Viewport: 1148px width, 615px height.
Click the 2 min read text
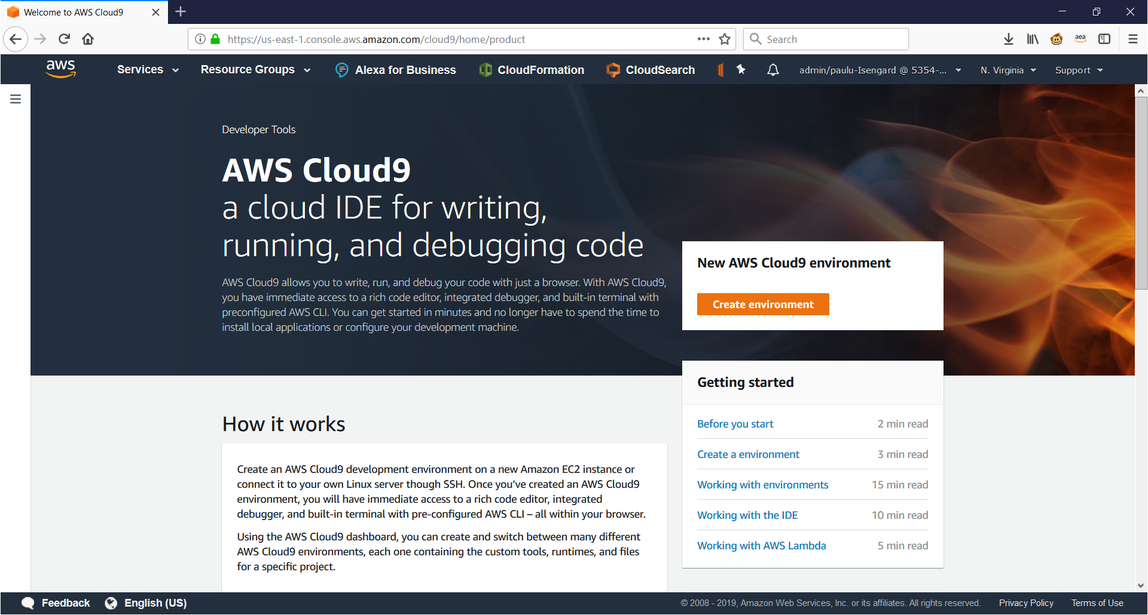pos(903,424)
